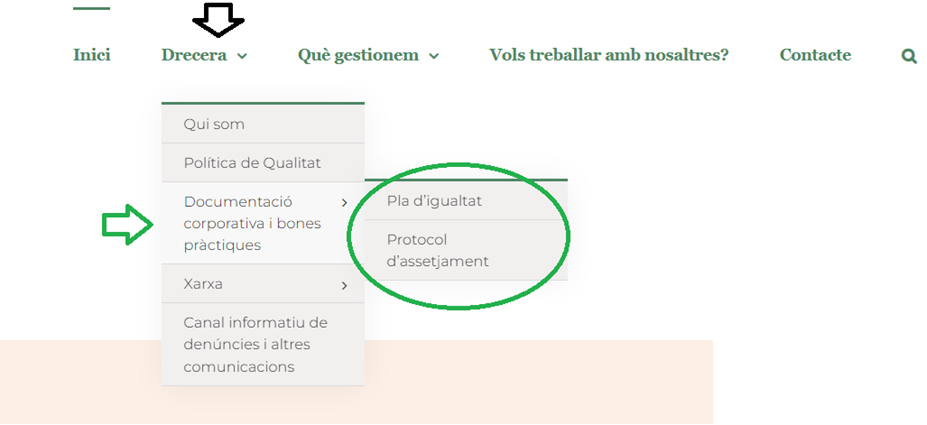Open the Pla d'igualtat submenu item
Viewport: 927px width, 425px height.
click(x=434, y=201)
